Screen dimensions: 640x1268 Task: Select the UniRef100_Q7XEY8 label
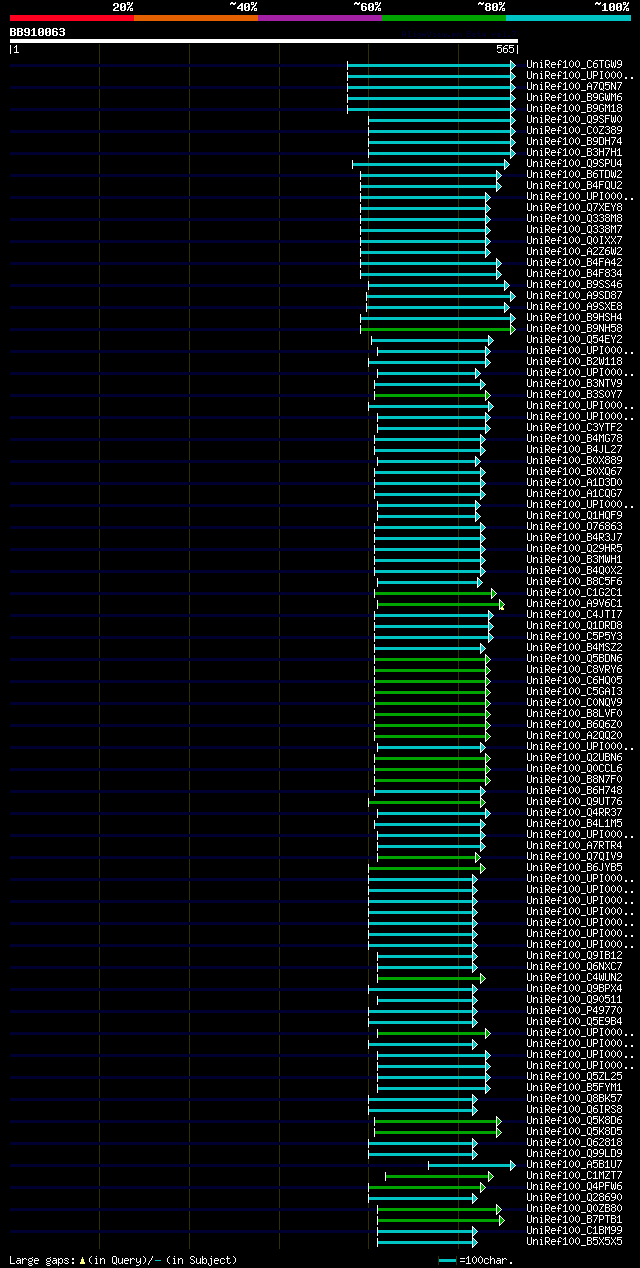574,207
